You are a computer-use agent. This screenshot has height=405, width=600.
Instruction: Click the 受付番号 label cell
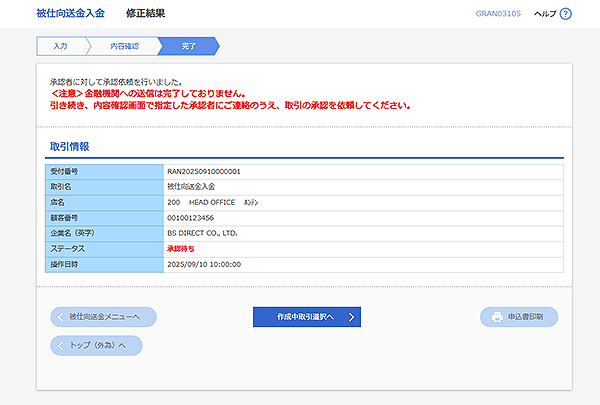click(104, 171)
